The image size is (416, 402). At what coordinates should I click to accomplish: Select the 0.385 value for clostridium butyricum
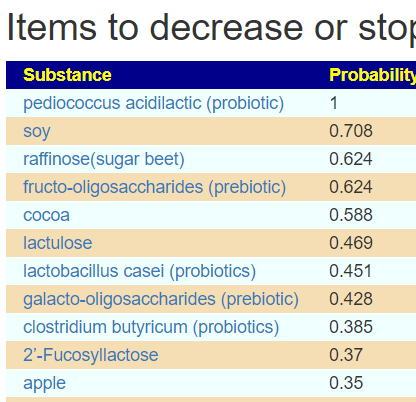[x=351, y=327]
